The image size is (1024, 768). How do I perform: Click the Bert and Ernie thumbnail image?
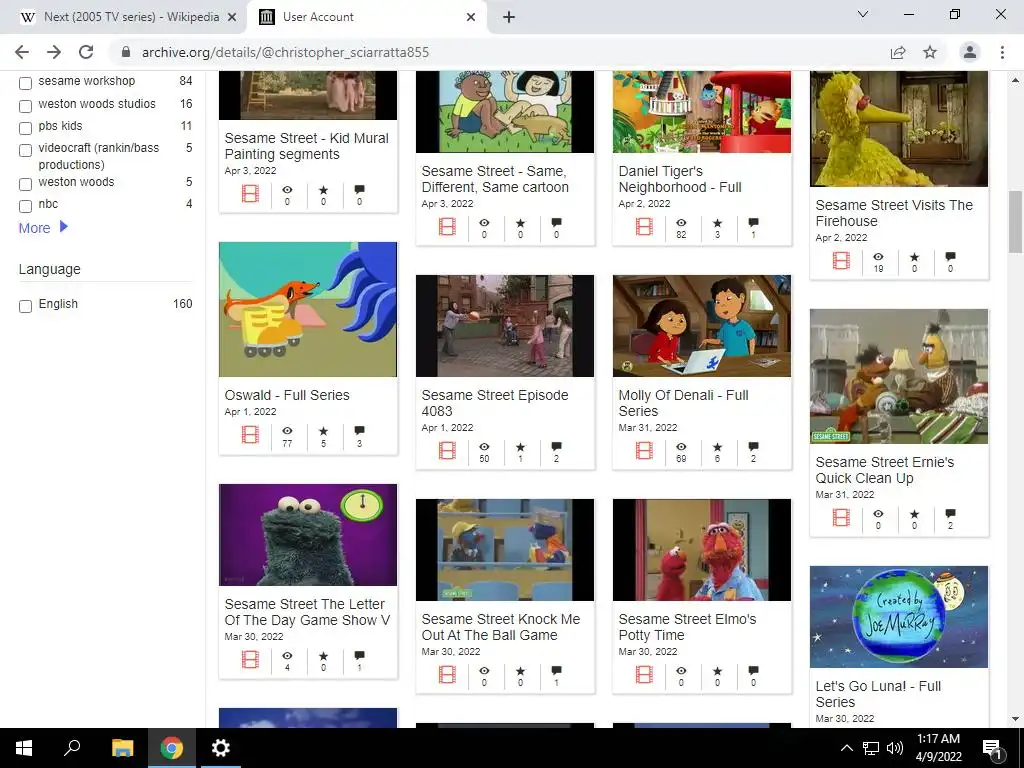pos(899,377)
